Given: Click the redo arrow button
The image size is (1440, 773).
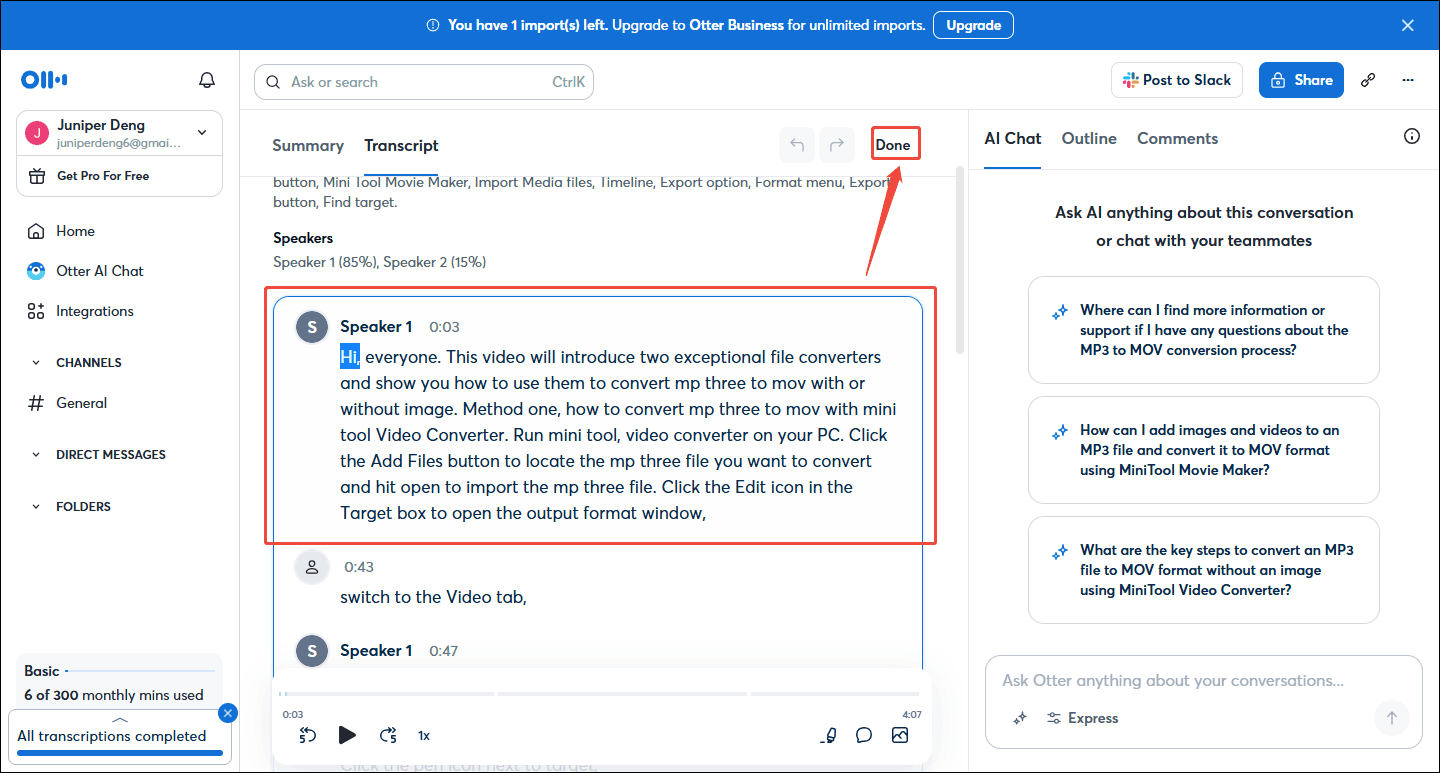Looking at the screenshot, I should coord(837,145).
